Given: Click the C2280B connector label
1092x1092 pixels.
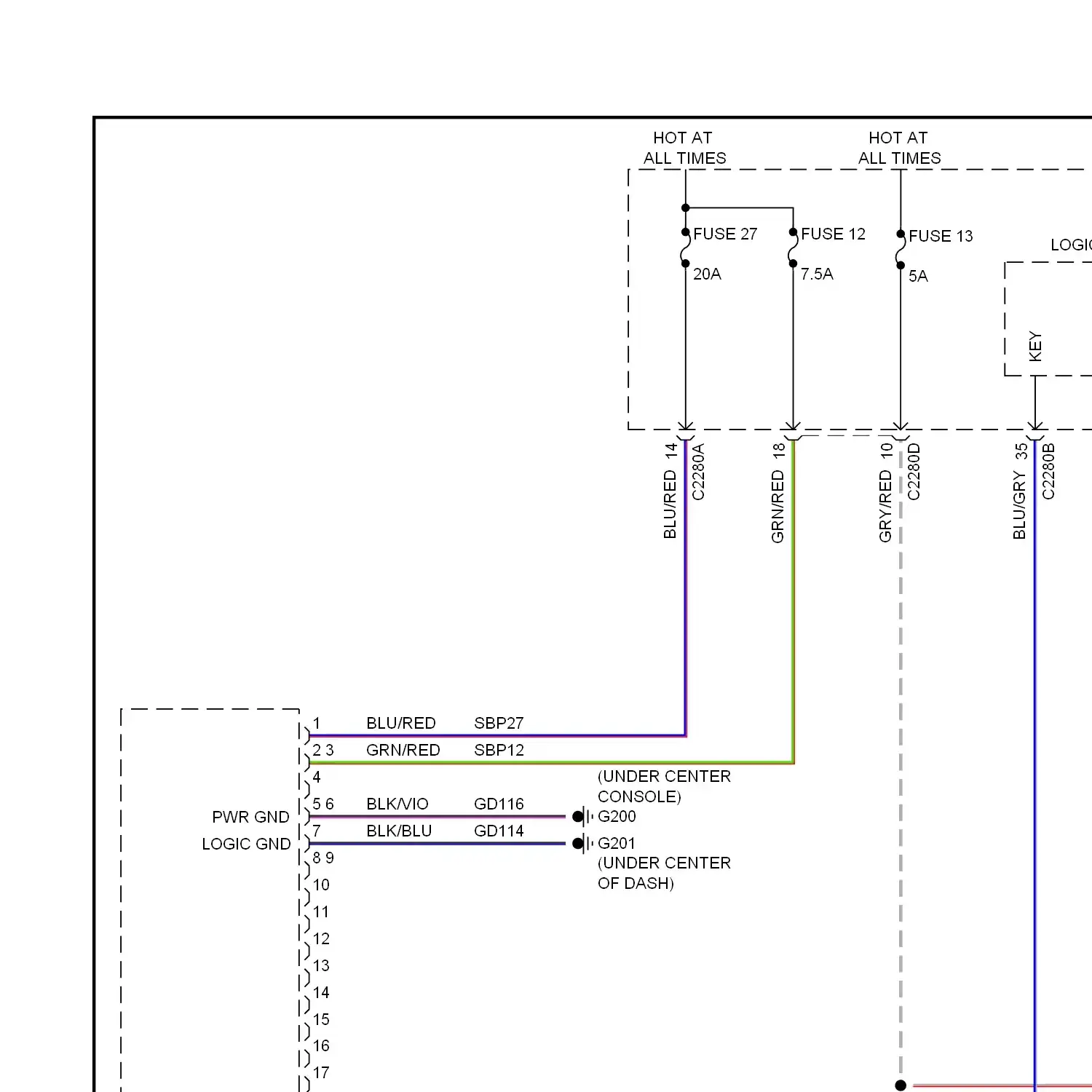Looking at the screenshot, I should 1048,472.
